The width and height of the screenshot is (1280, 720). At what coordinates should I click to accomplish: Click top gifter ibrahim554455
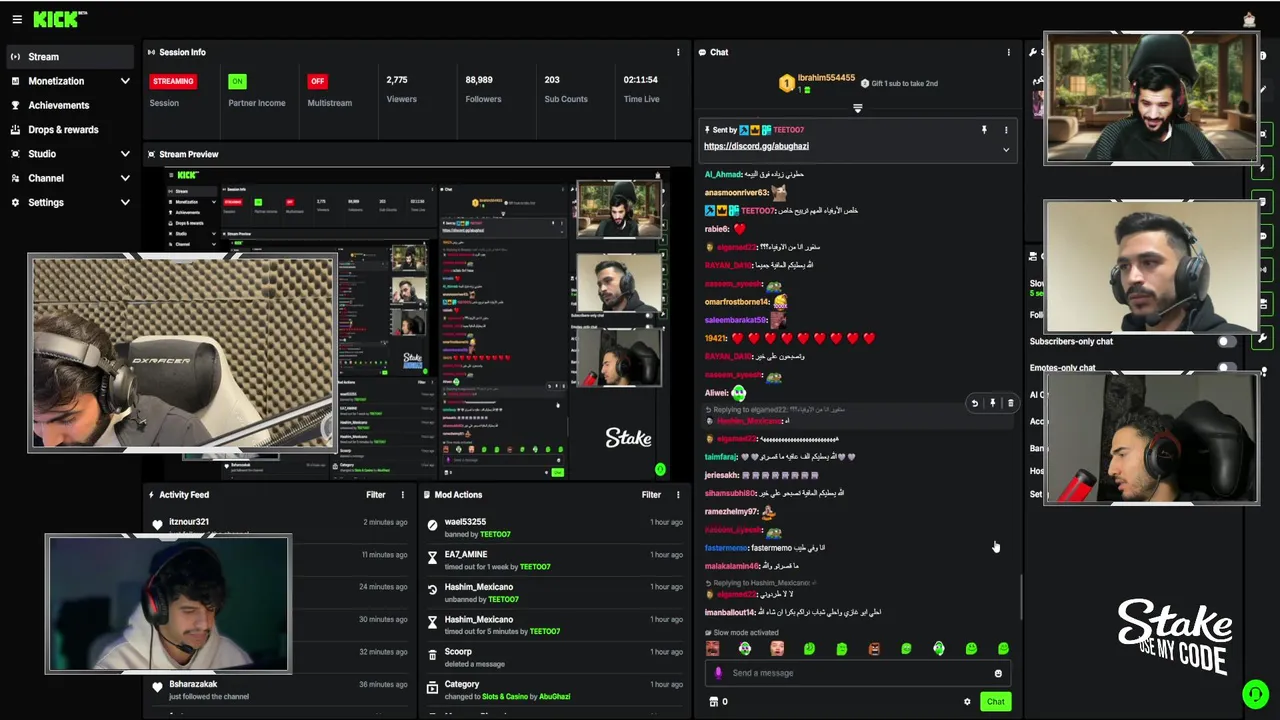[x=826, y=78]
